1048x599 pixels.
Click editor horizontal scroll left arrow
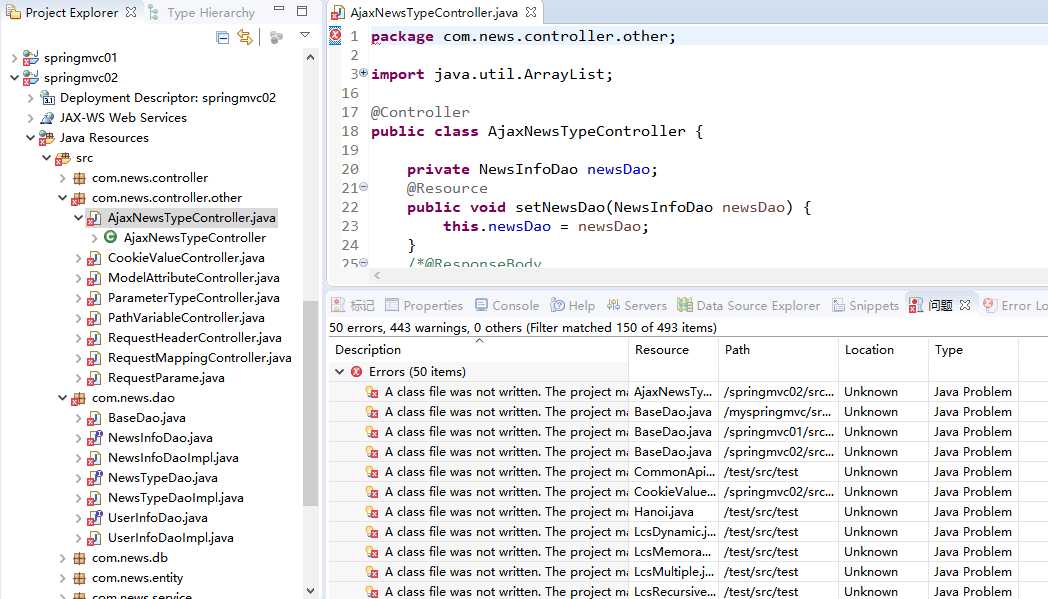pyautogui.click(x=378, y=275)
